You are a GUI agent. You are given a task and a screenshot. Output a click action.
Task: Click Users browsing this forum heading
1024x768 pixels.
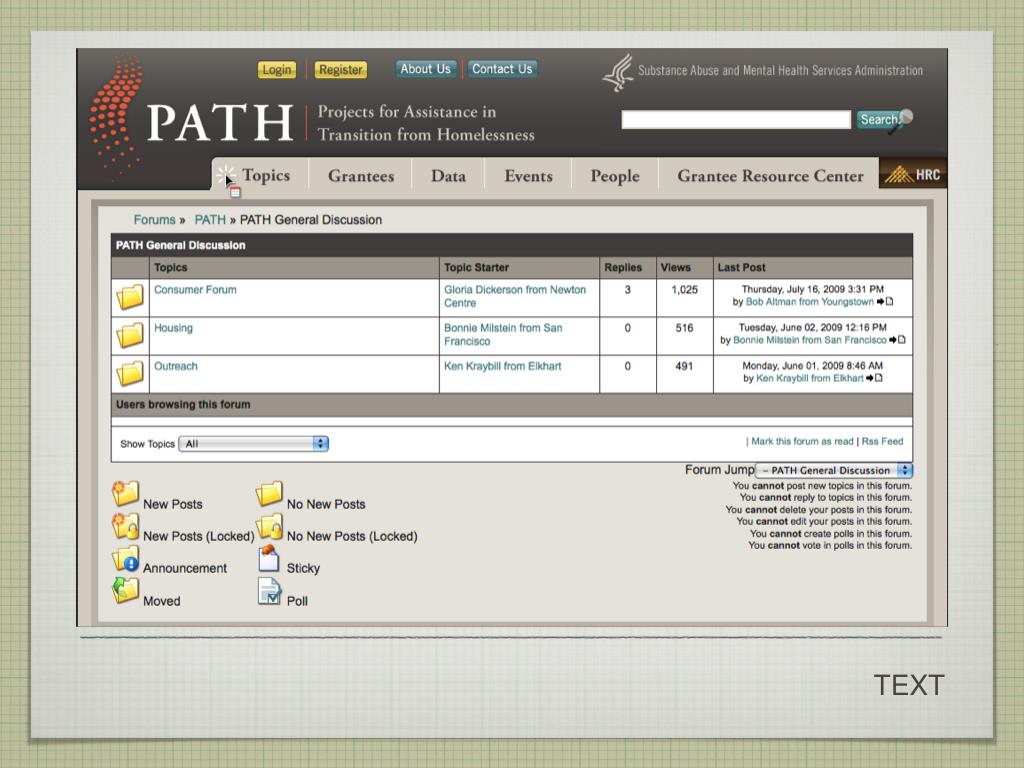click(183, 404)
